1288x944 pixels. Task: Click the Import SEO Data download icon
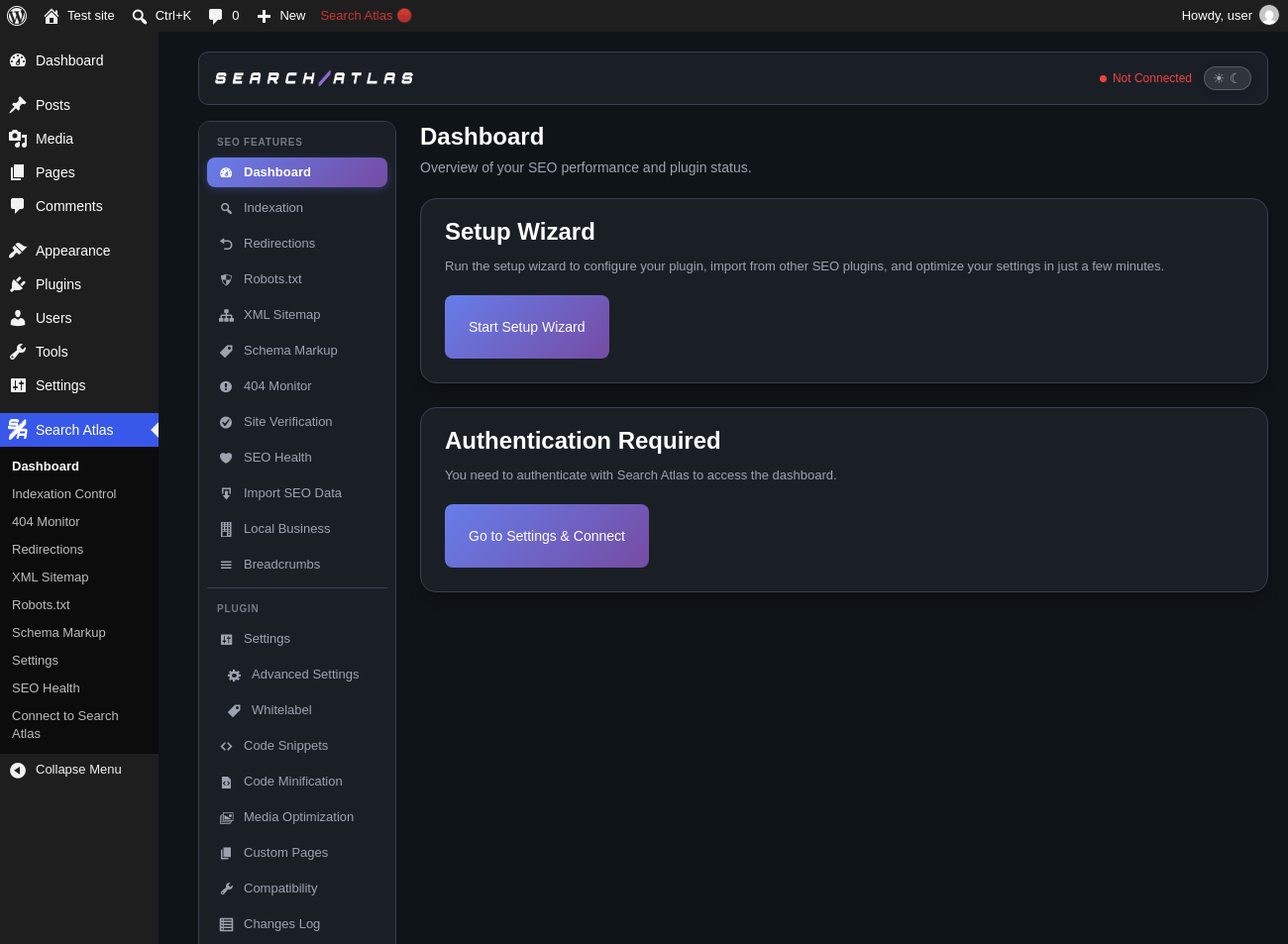click(x=226, y=493)
